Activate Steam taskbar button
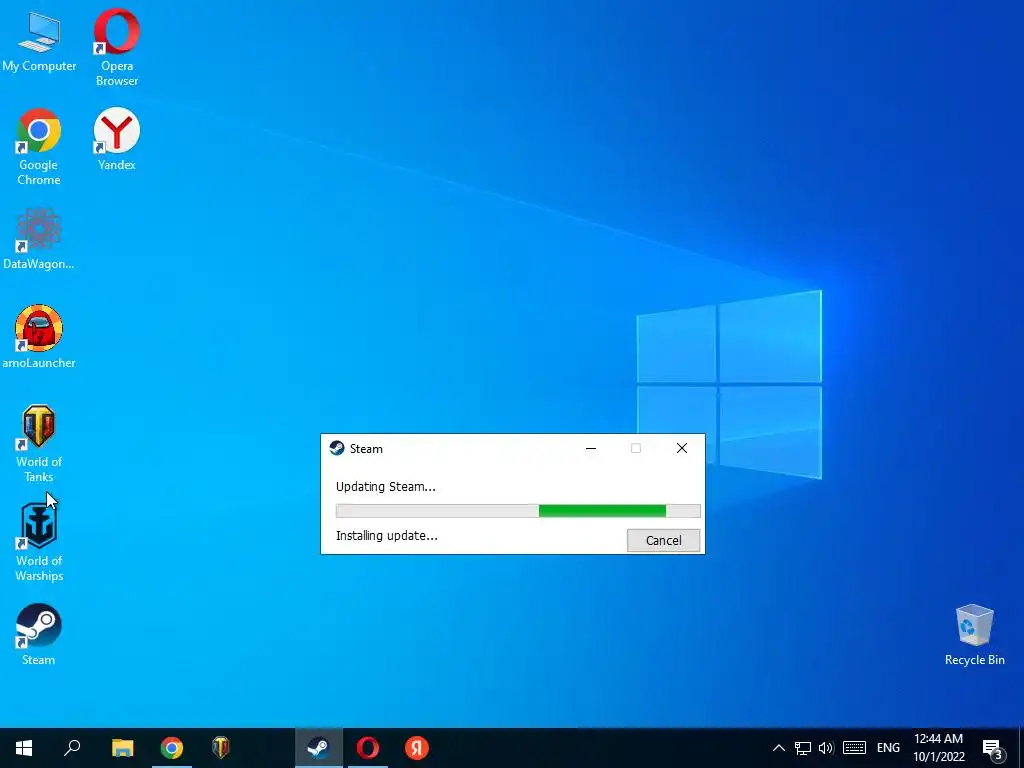The width and height of the screenshot is (1024, 768). click(319, 748)
